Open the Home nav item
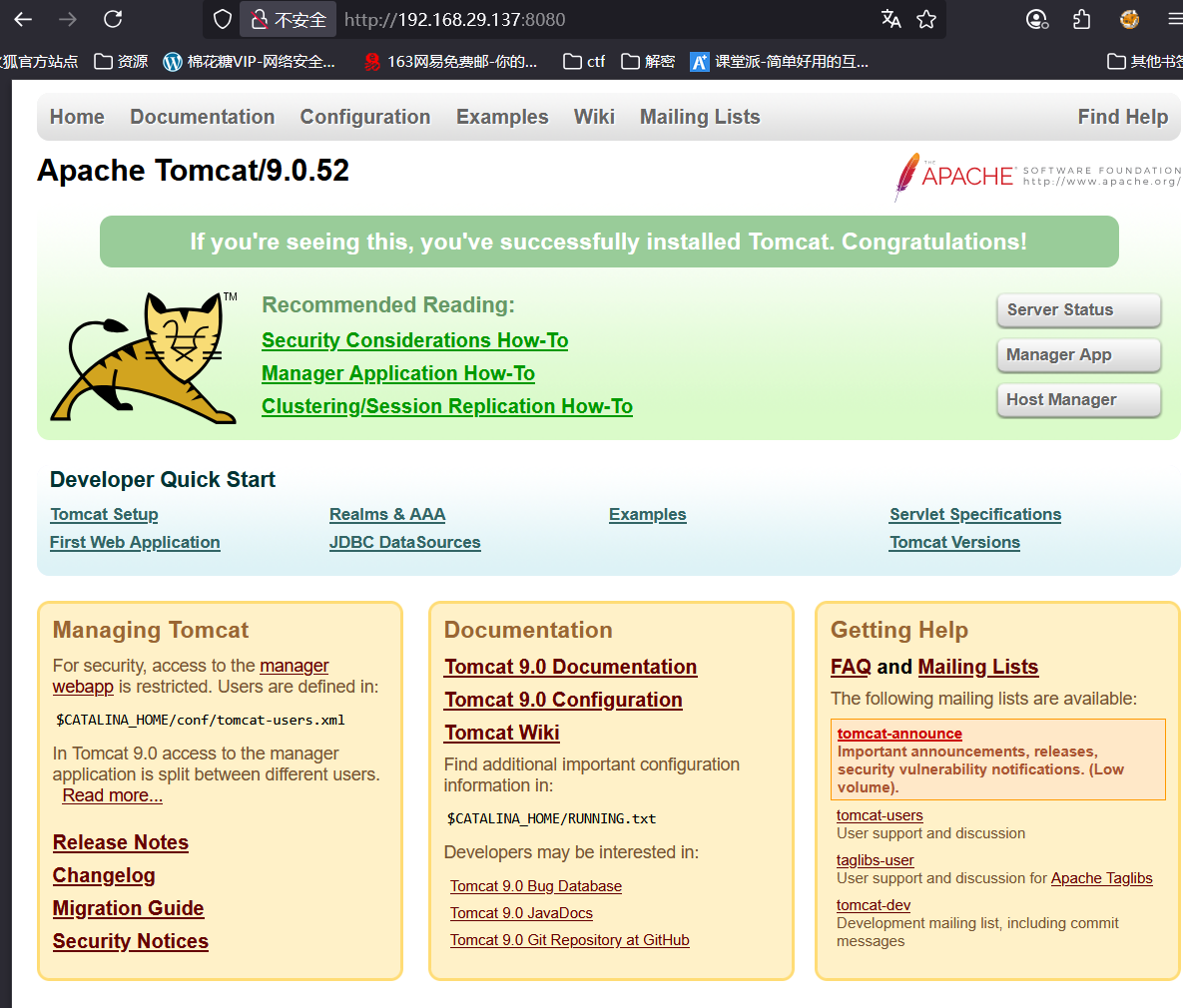Screen dimensions: 1183x1008 pyautogui.click(x=77, y=117)
